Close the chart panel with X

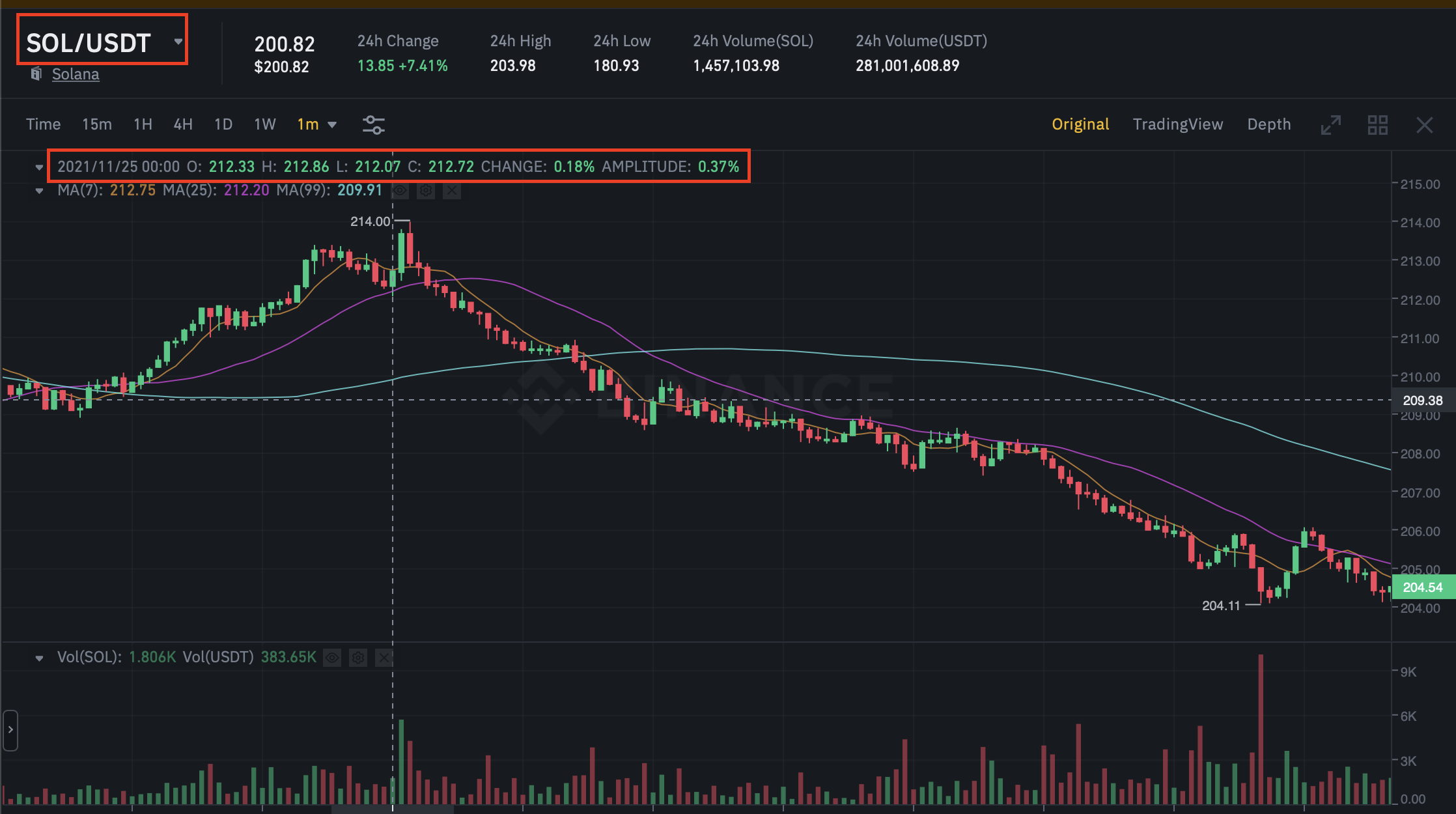coord(1424,124)
